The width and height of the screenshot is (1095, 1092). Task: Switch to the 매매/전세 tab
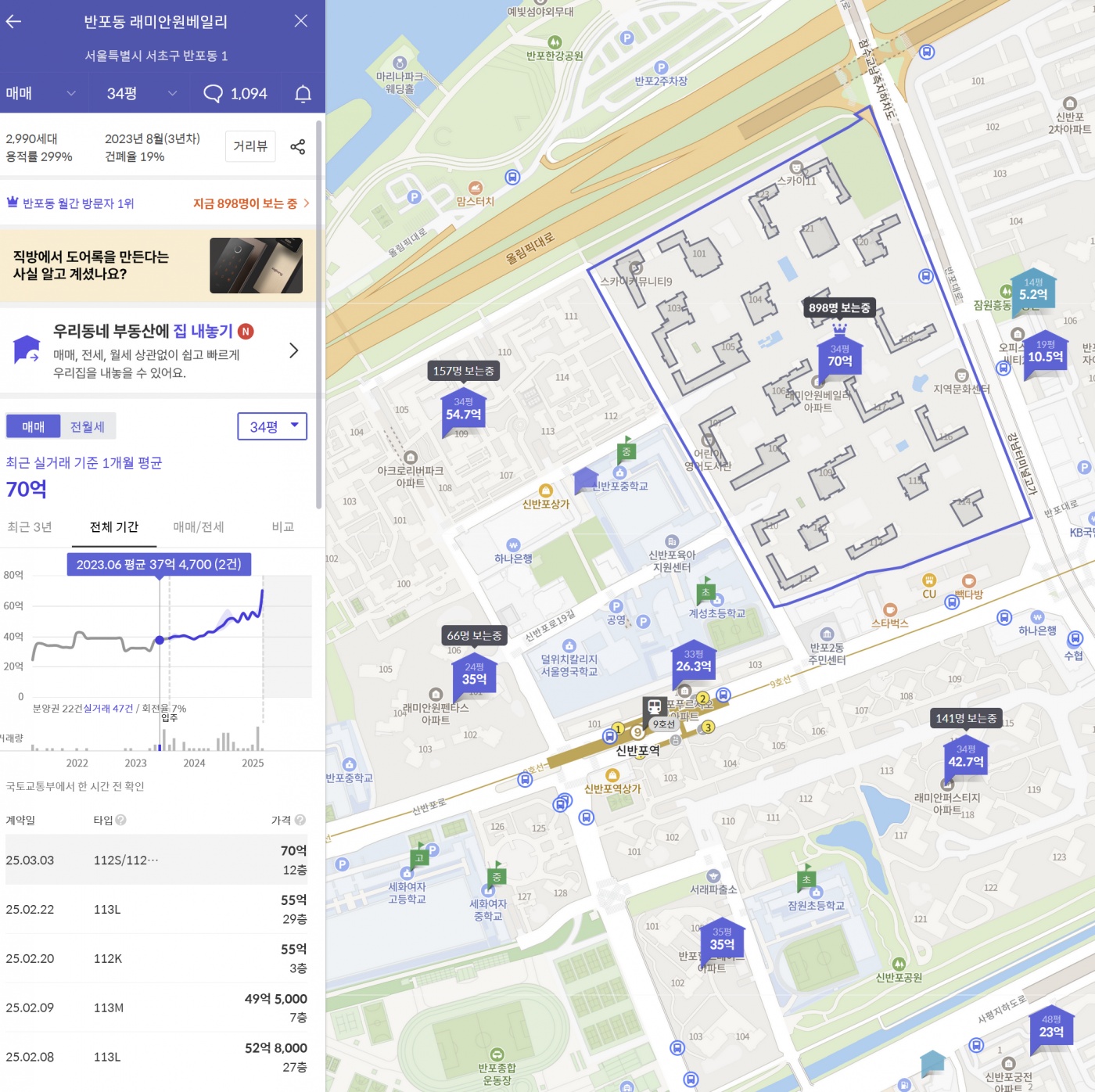click(x=199, y=527)
